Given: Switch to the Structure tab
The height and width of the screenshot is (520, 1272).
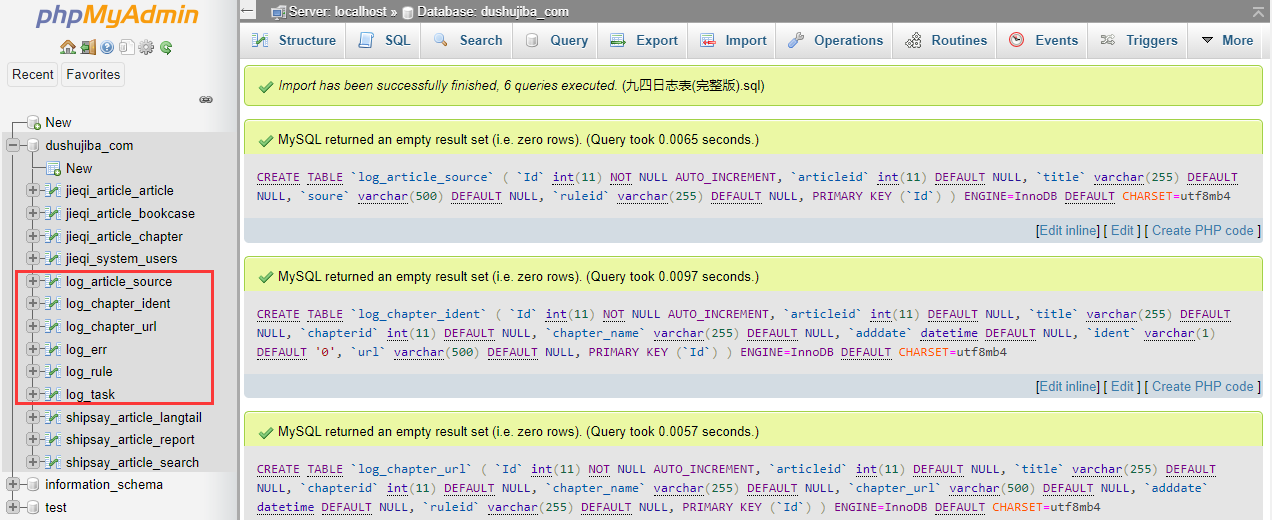Looking at the screenshot, I should point(294,41).
